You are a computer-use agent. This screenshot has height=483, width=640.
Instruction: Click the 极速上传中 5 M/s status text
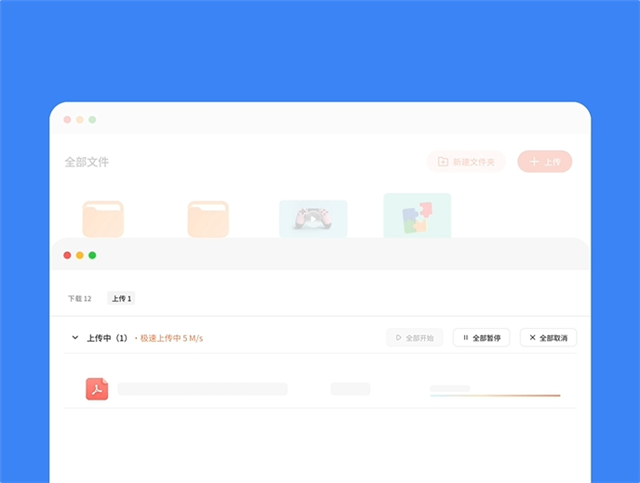coord(171,338)
